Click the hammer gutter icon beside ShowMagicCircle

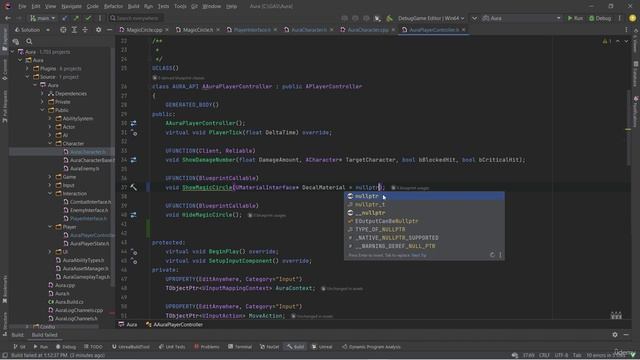[x=133, y=187]
